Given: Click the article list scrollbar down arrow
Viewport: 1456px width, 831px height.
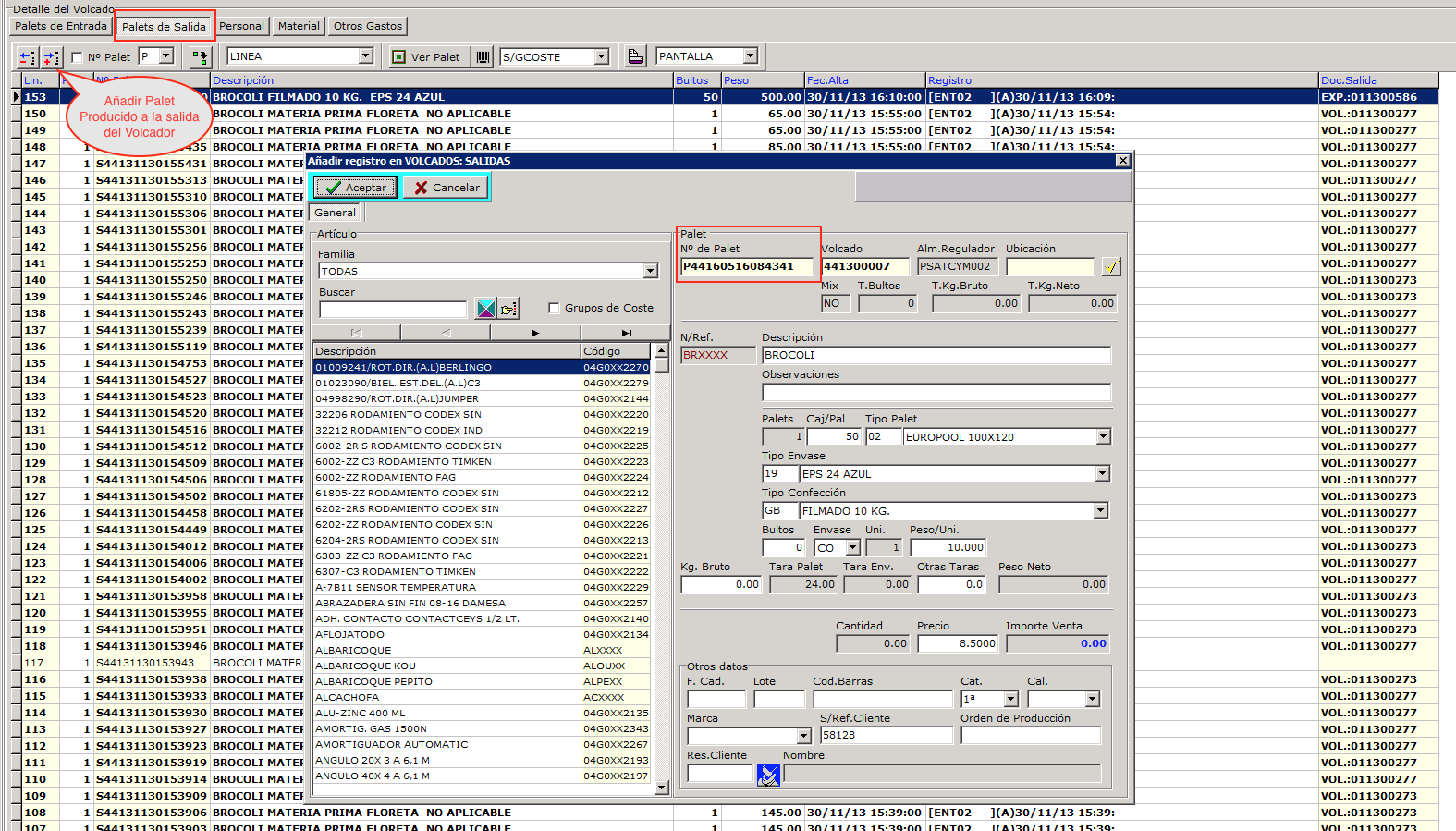Looking at the screenshot, I should 661,788.
